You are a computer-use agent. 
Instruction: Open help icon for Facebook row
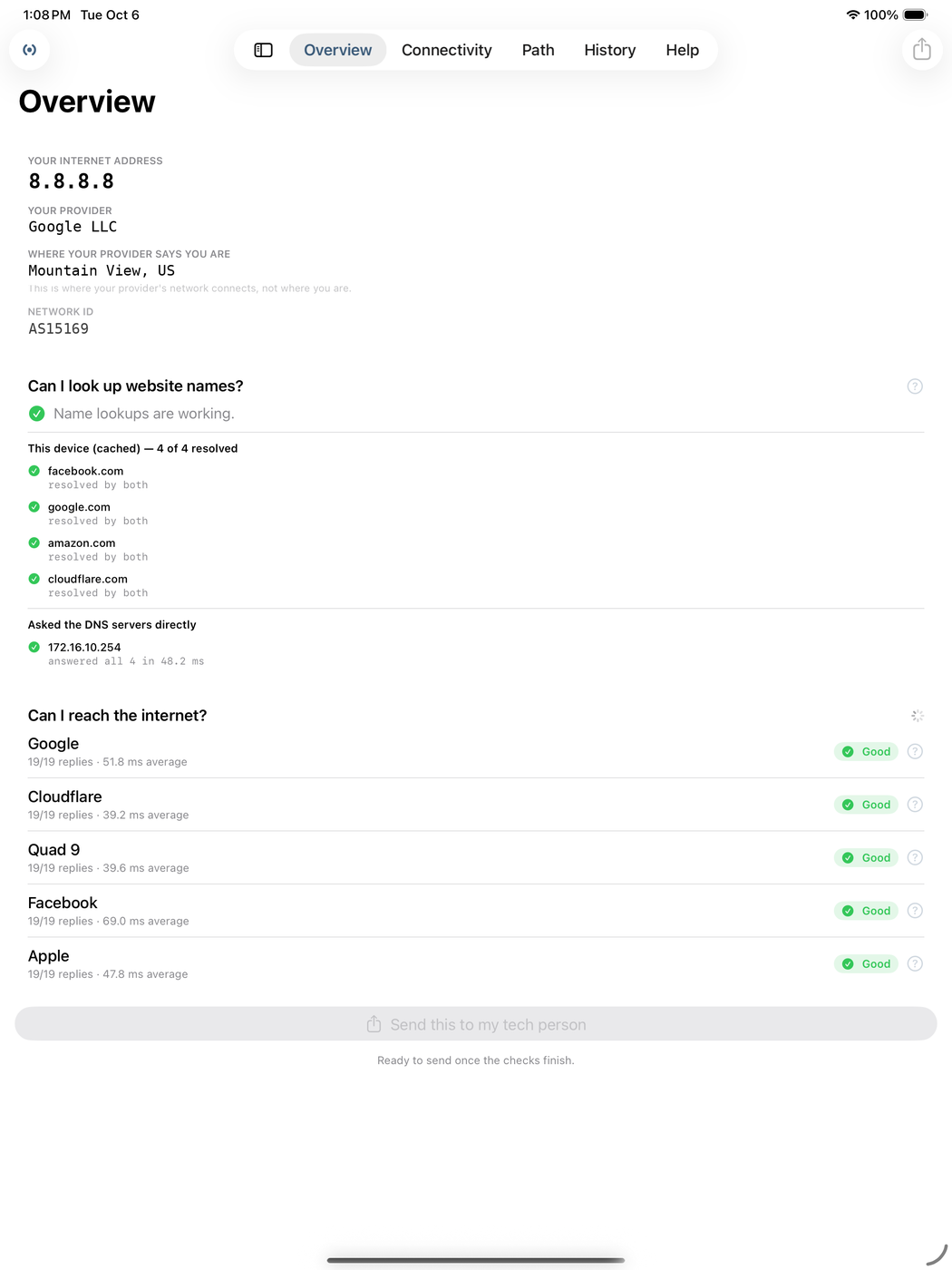click(x=915, y=911)
